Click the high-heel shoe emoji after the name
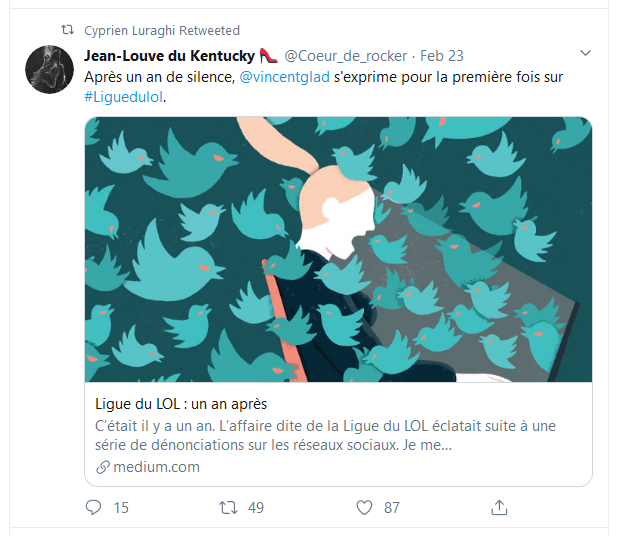This screenshot has height=536, width=617. pos(268,55)
